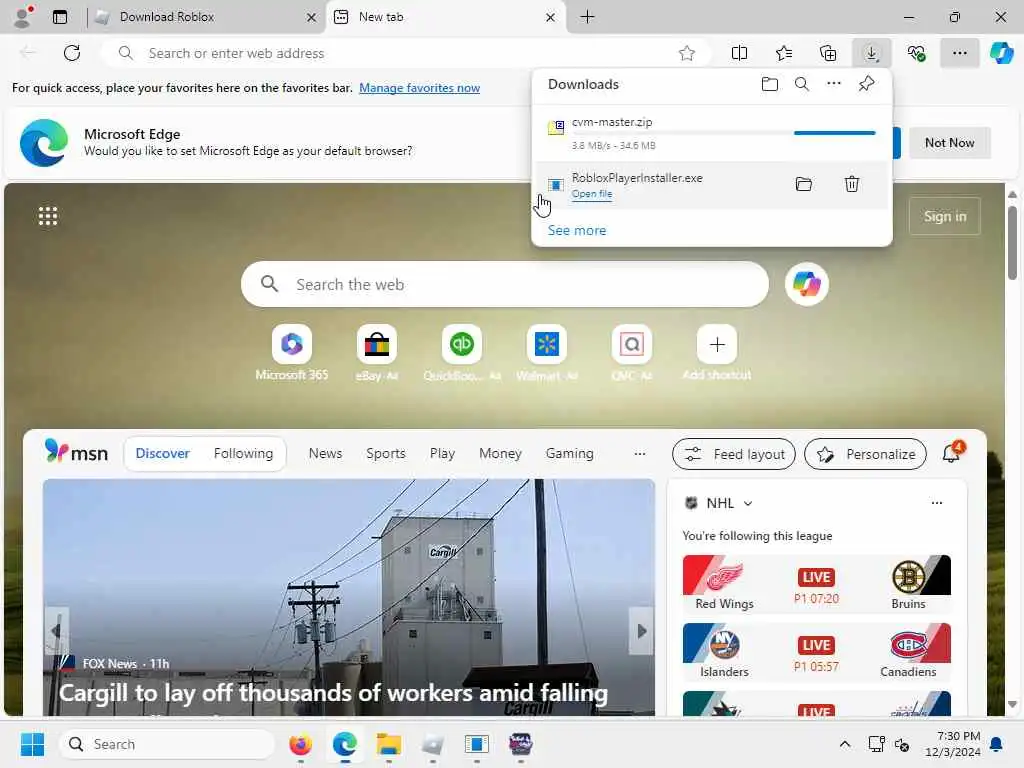Open split screen icon in toolbar
The width and height of the screenshot is (1024, 768).
coord(739,53)
